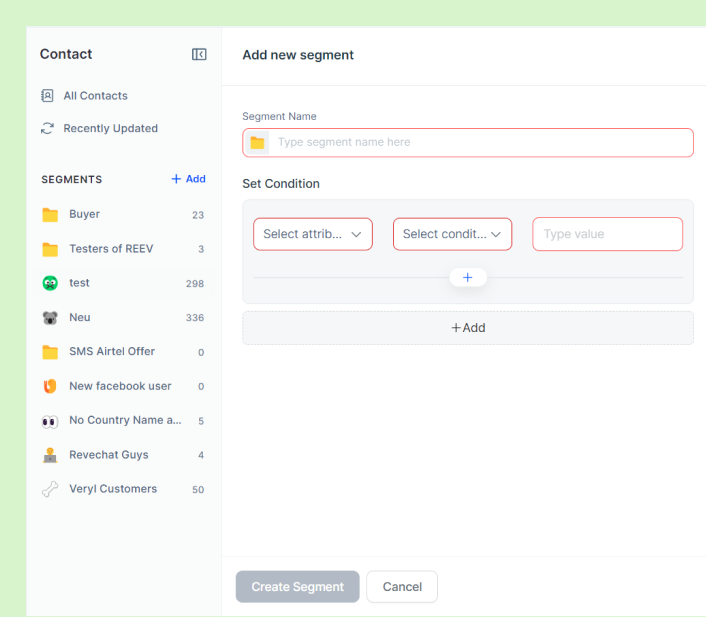The height and width of the screenshot is (617, 706).
Task: Click the All Contacts address book icon
Action: 47,95
